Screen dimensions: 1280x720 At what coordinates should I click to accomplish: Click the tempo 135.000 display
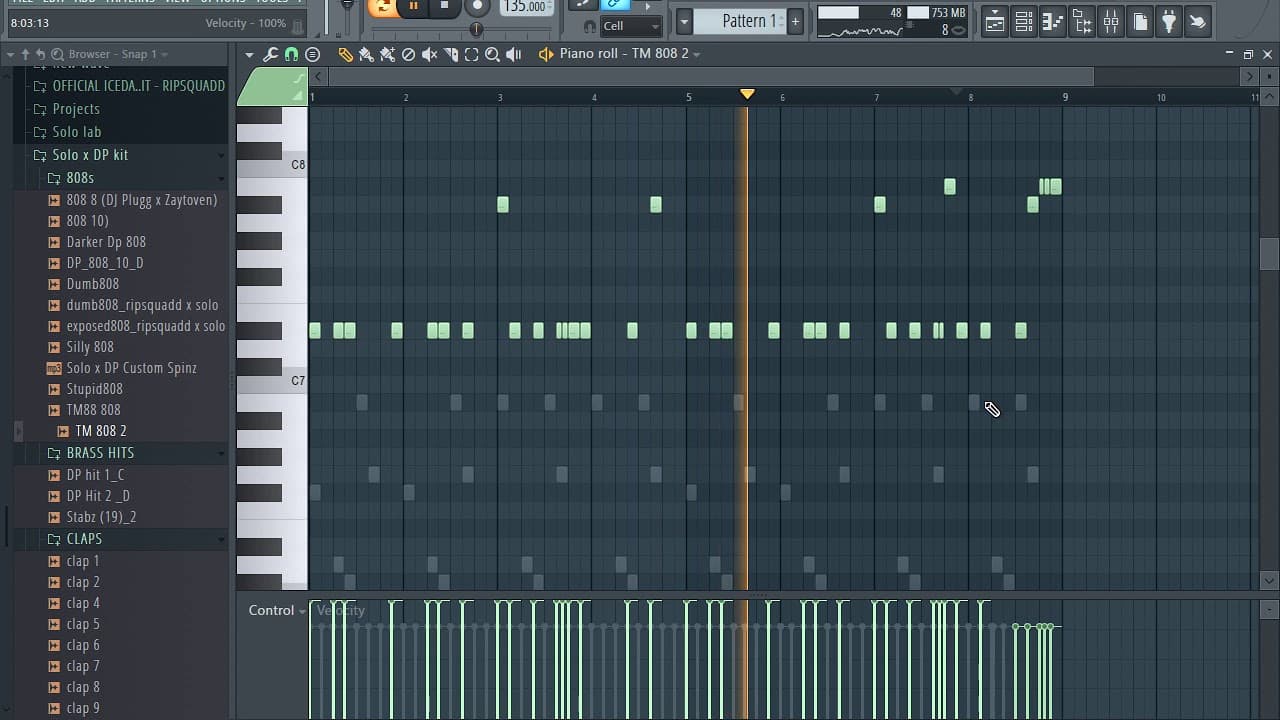(526, 7)
